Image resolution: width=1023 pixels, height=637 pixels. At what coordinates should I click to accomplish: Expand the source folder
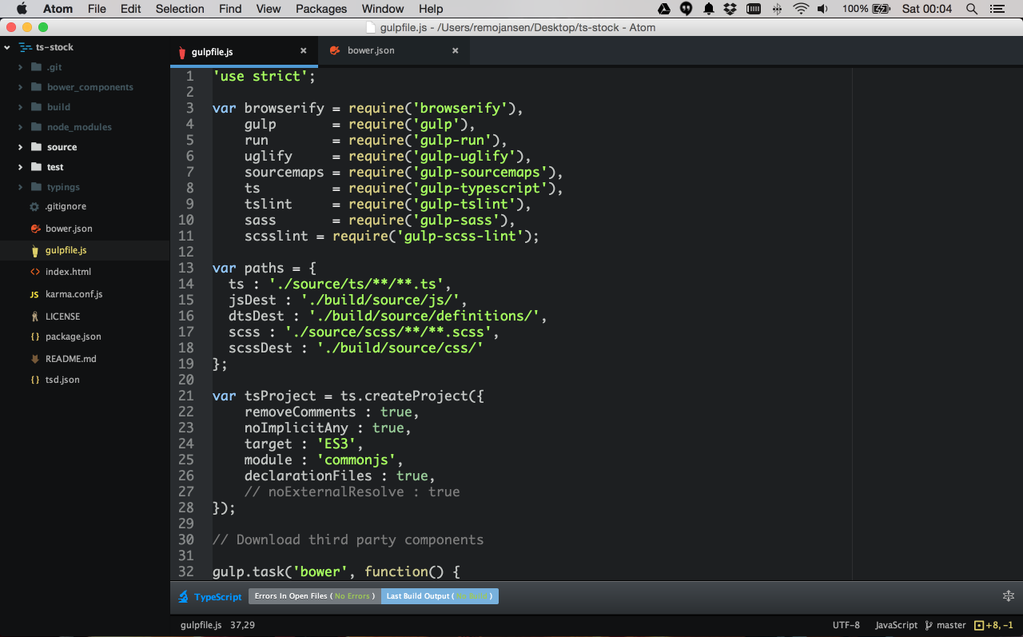point(20,147)
